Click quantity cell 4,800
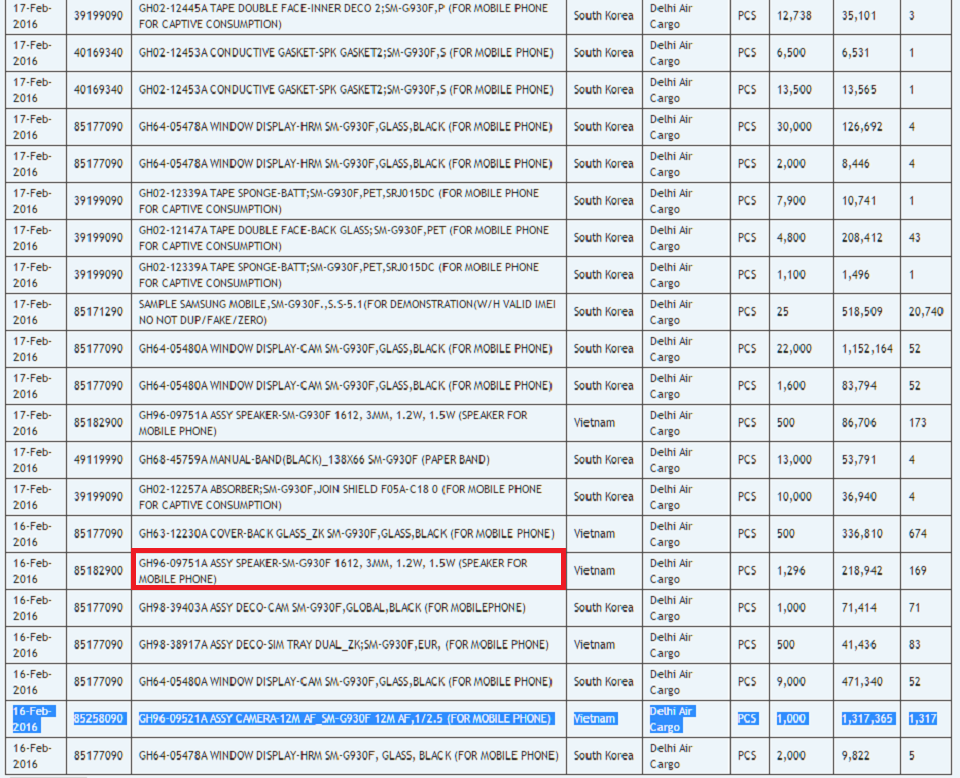 pyautogui.click(x=801, y=238)
